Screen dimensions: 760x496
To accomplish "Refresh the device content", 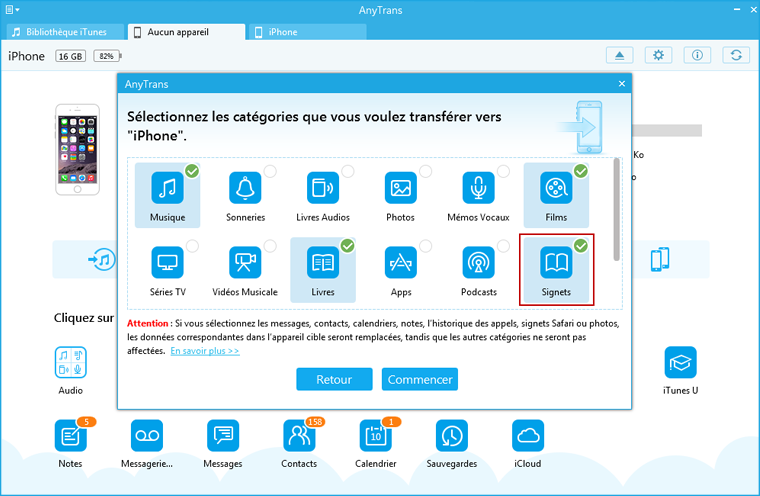I will point(736,55).
